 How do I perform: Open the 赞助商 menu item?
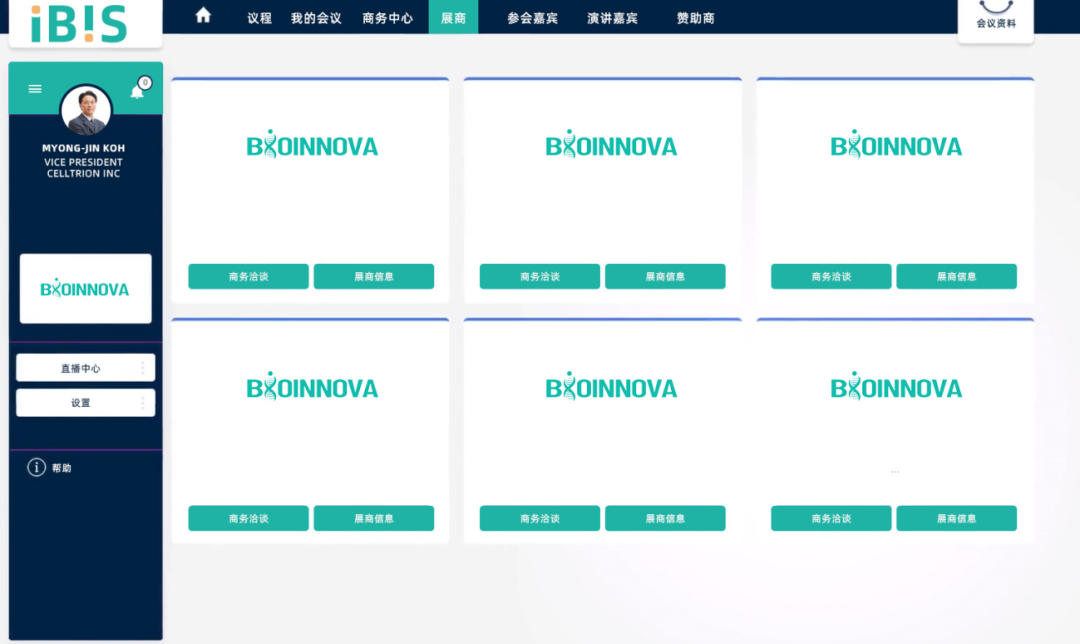(x=696, y=19)
